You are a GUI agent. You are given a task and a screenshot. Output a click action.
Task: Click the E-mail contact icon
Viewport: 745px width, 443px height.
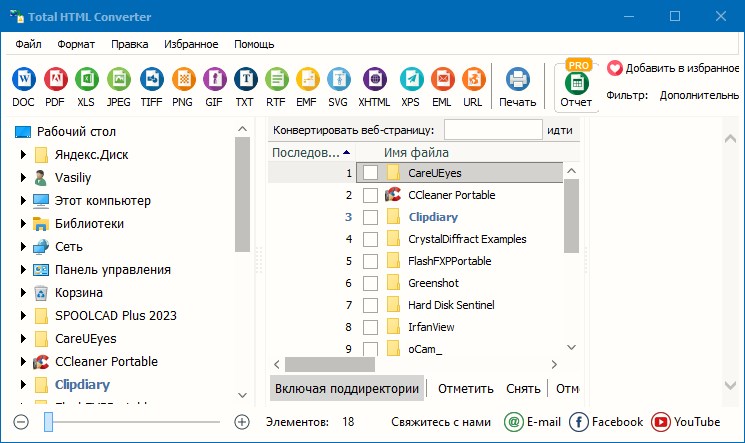click(x=514, y=422)
